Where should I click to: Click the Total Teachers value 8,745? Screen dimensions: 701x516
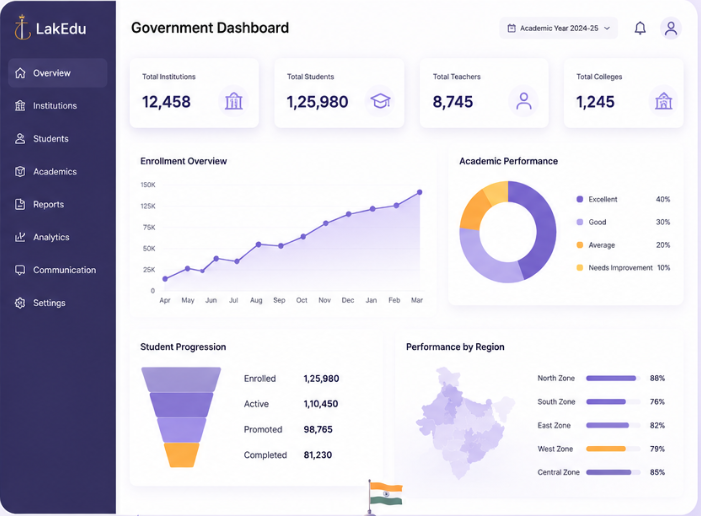pyautogui.click(x=452, y=102)
